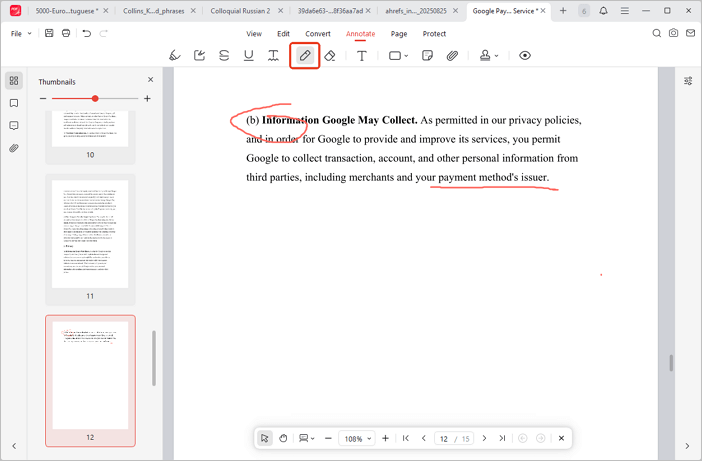702x461 pixels.
Task: Open a new tab with plus button
Action: [563, 11]
